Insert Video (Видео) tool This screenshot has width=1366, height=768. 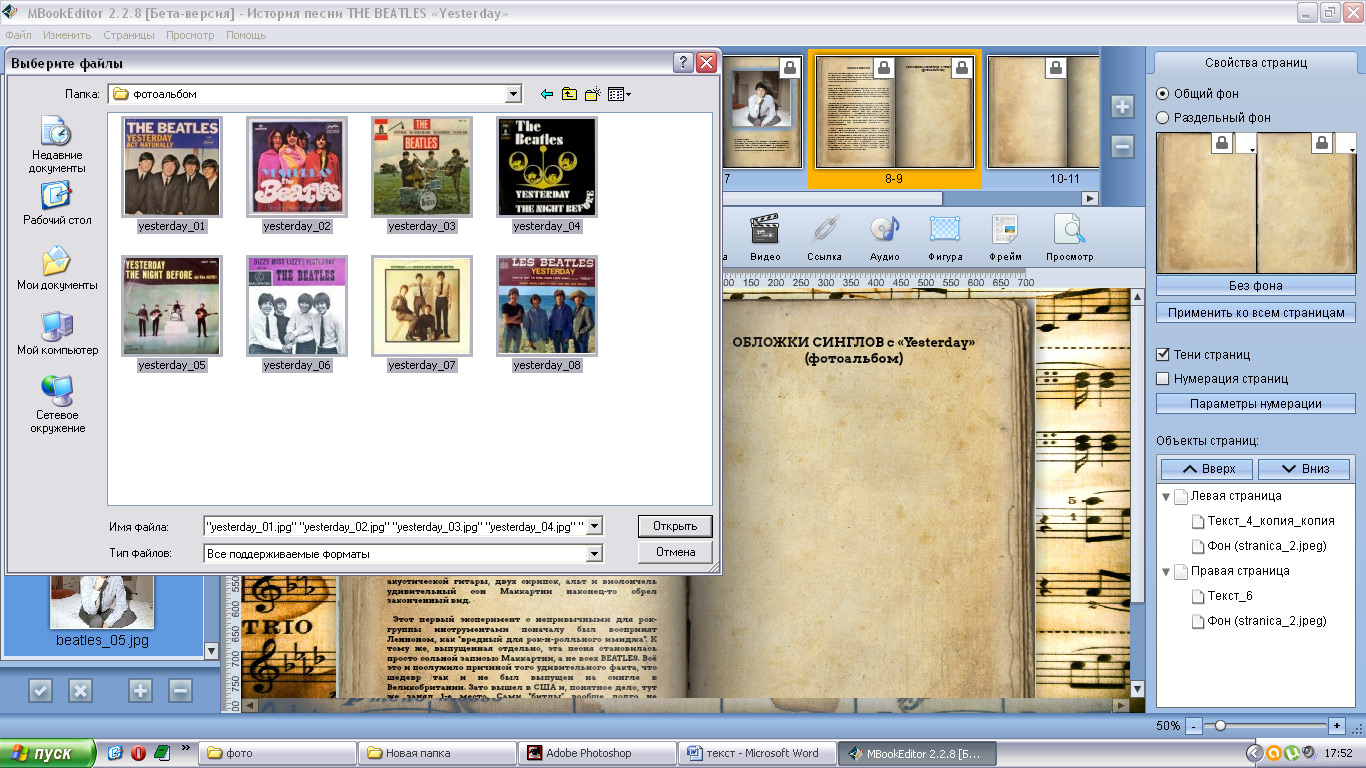[765, 238]
